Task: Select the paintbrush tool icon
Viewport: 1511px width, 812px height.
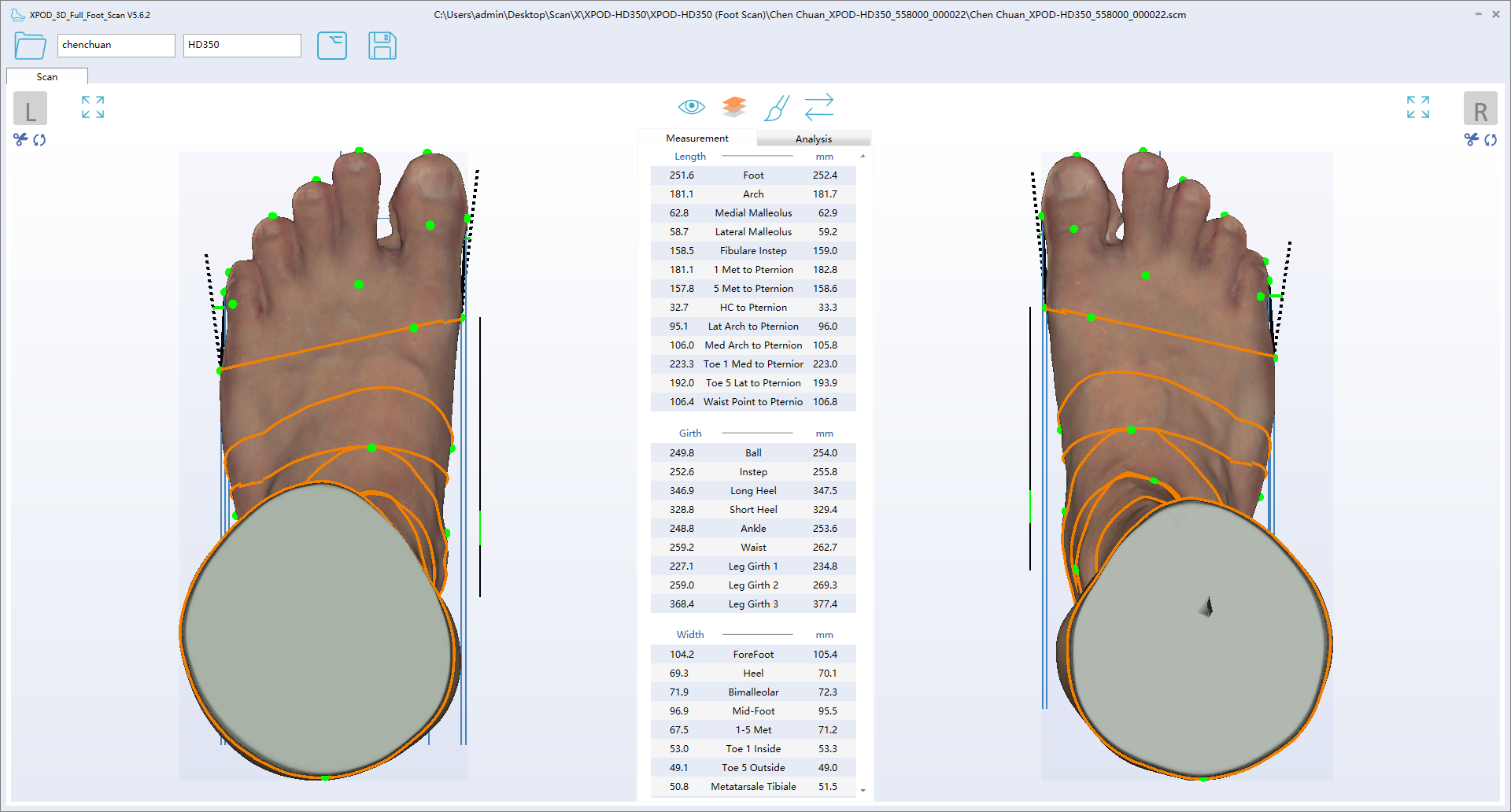Action: tap(776, 108)
